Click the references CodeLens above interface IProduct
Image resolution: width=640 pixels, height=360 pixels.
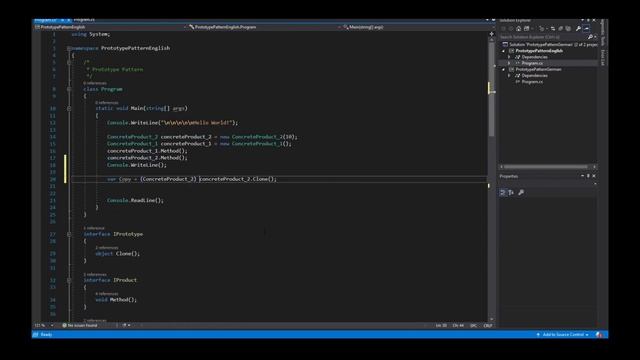tap(95, 275)
